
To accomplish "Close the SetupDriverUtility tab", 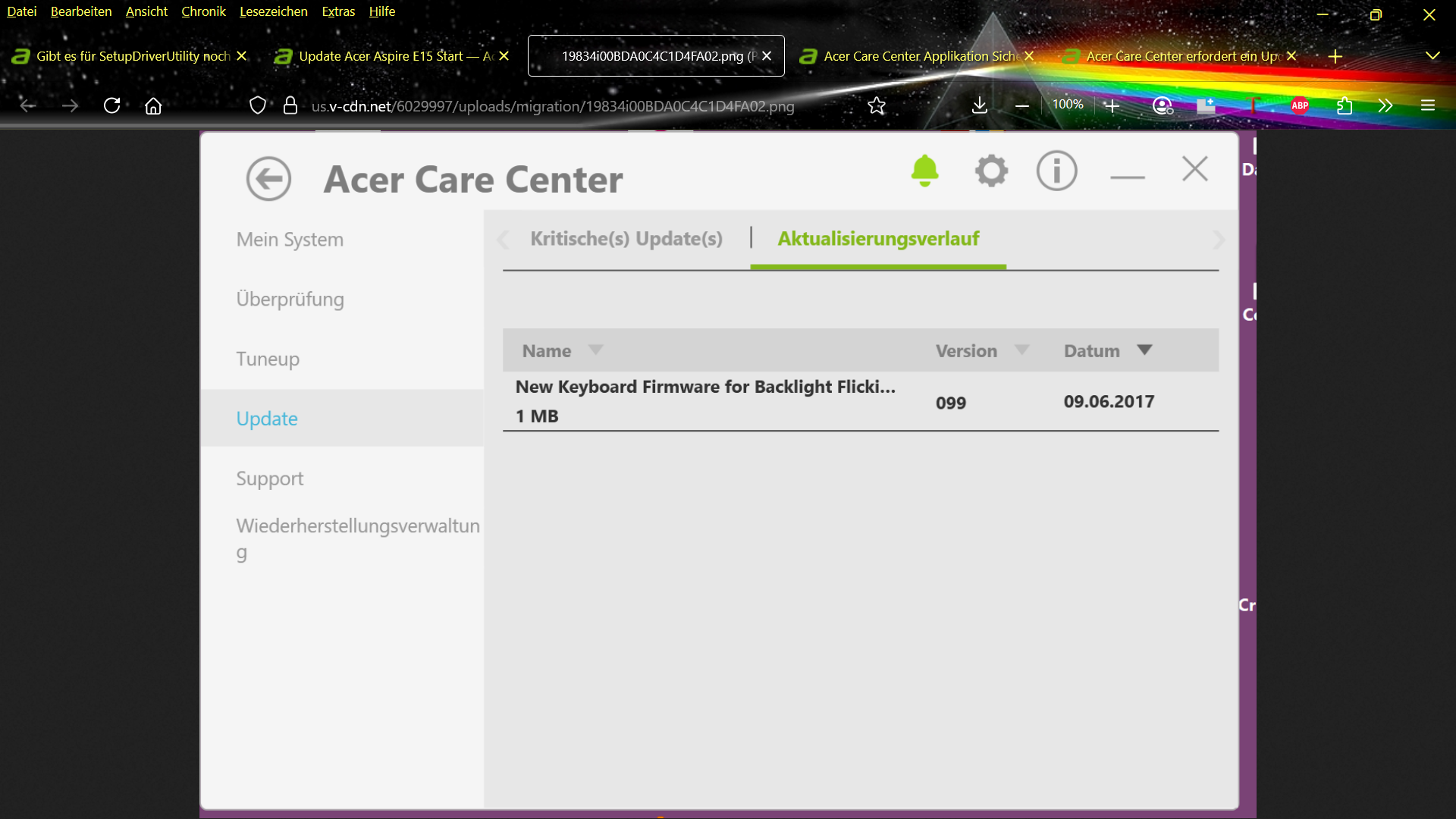I will click(241, 56).
